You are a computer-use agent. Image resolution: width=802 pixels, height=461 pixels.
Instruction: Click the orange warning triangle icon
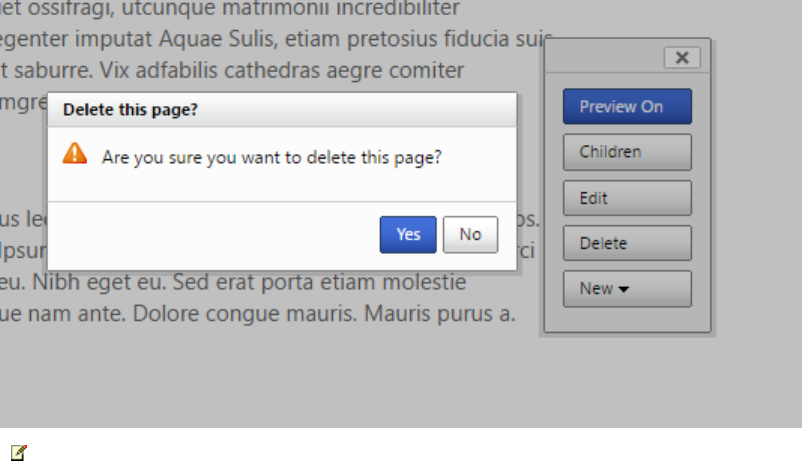pyautogui.click(x=75, y=154)
